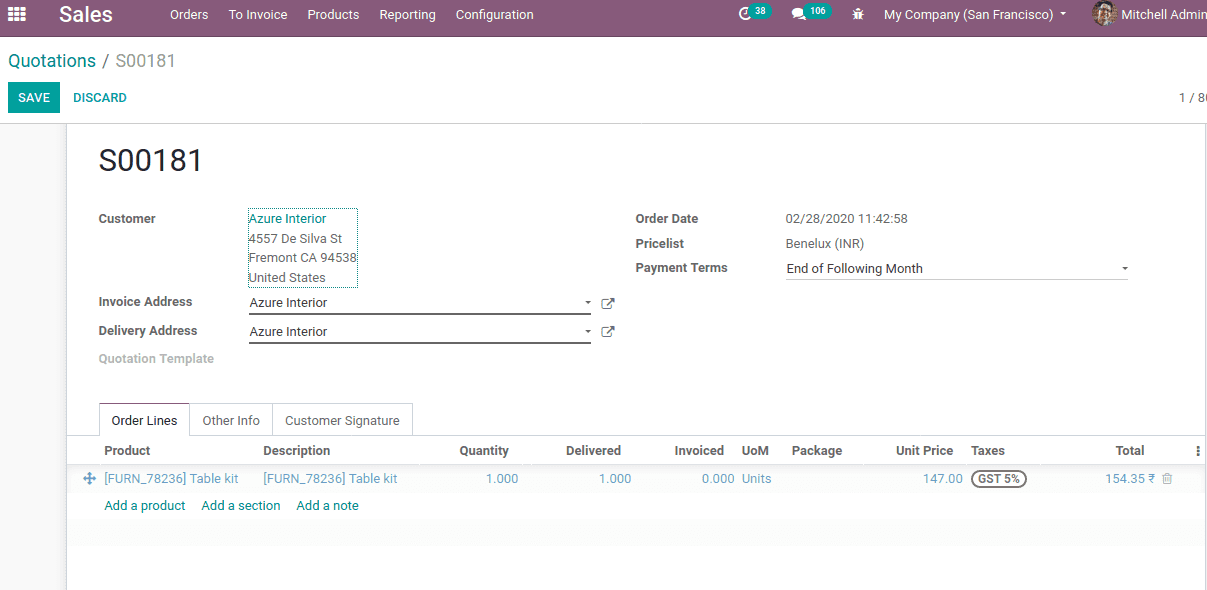Open the Configuration menu
Viewport: 1207px width, 590px height.
tap(494, 15)
